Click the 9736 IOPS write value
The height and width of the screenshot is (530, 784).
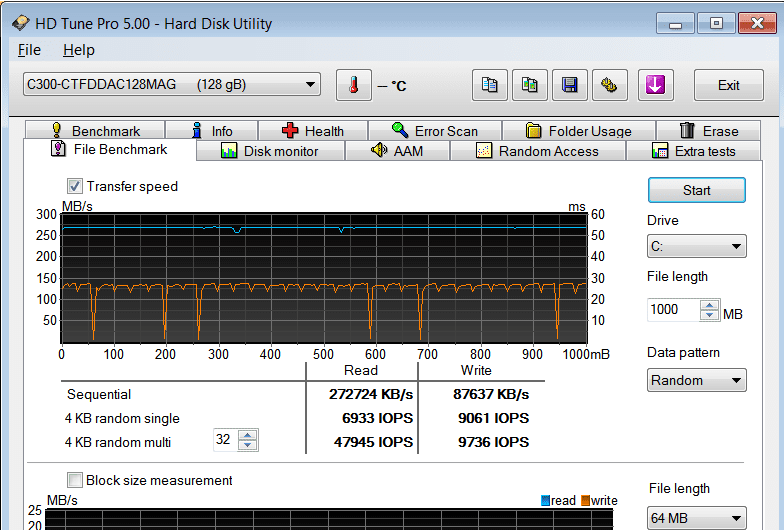[x=494, y=442]
